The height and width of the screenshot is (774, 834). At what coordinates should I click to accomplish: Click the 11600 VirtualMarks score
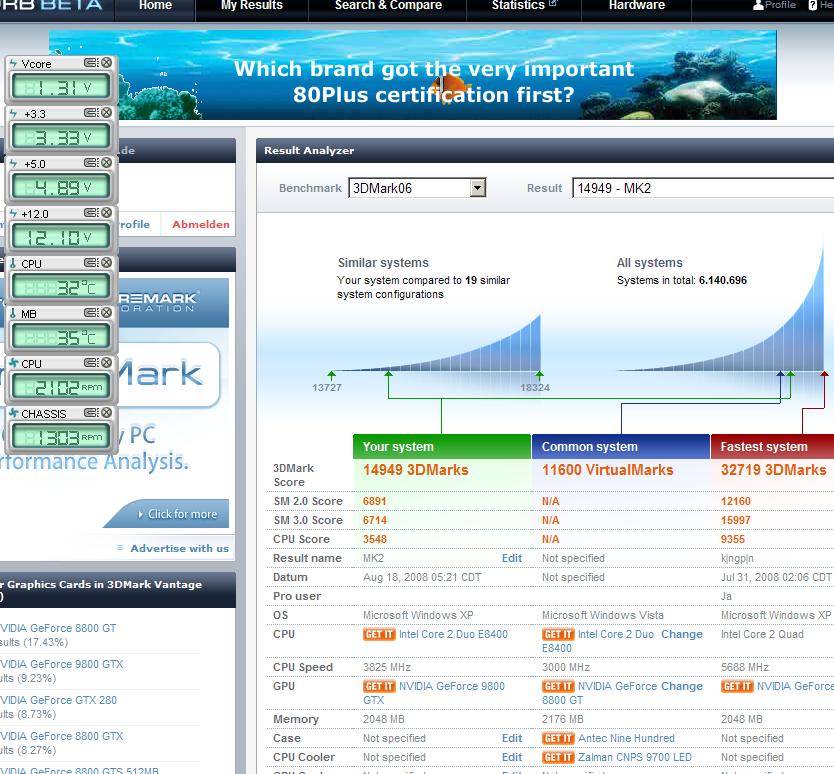coord(607,470)
